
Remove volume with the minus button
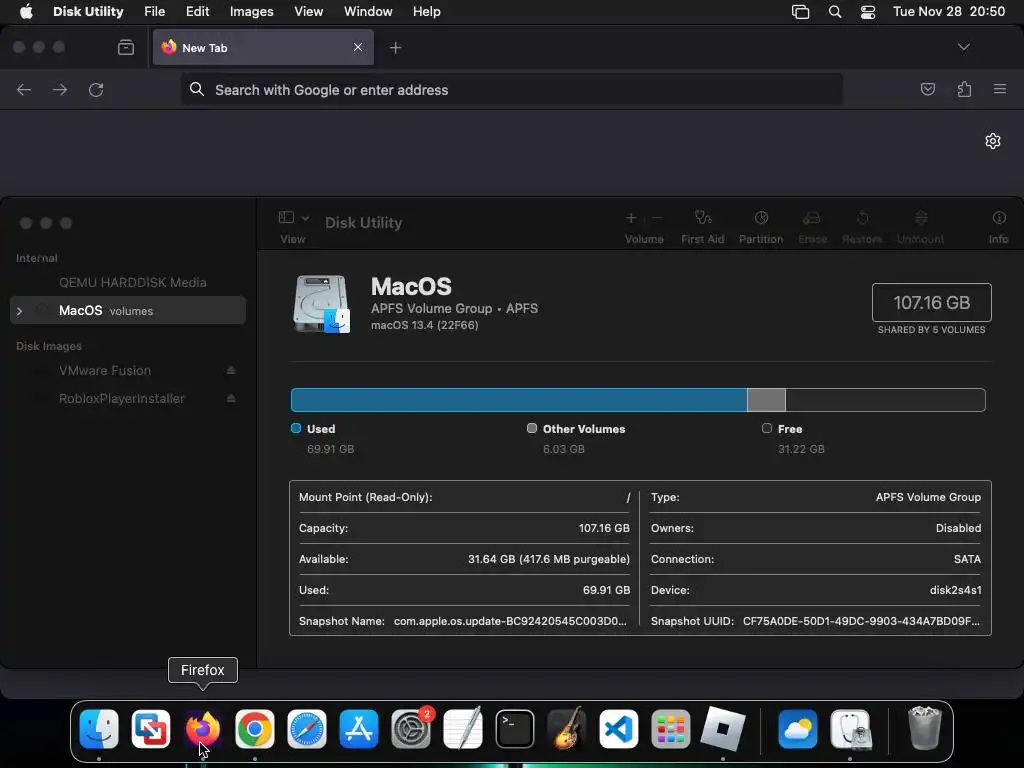[657, 218]
